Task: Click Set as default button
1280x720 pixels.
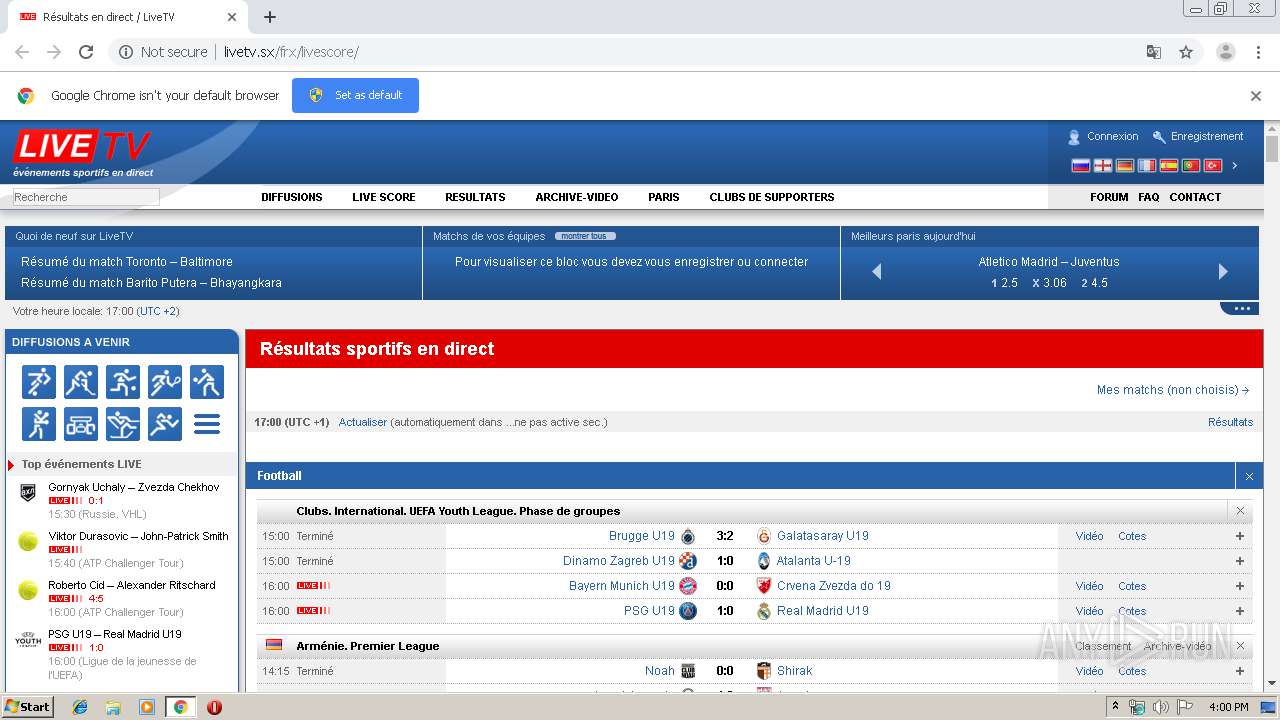Action: [x=355, y=95]
